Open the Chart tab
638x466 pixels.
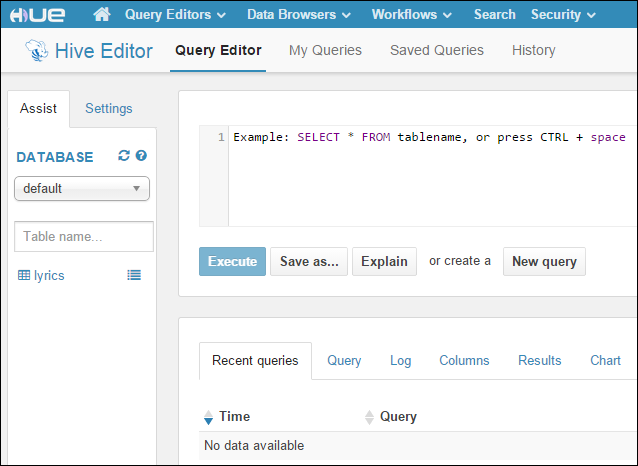[605, 361]
